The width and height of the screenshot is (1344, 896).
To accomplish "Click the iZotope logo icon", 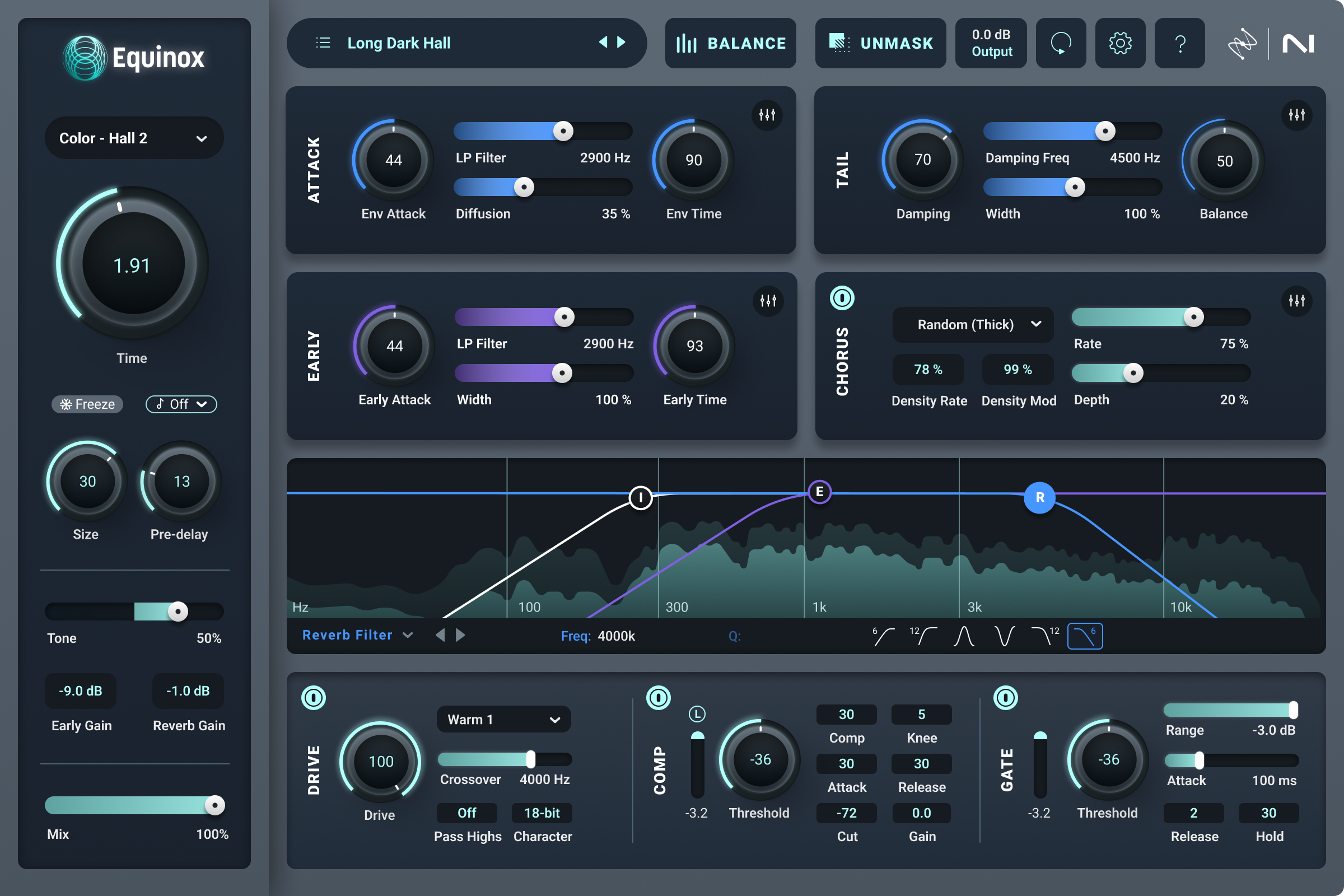I will 1242,44.
